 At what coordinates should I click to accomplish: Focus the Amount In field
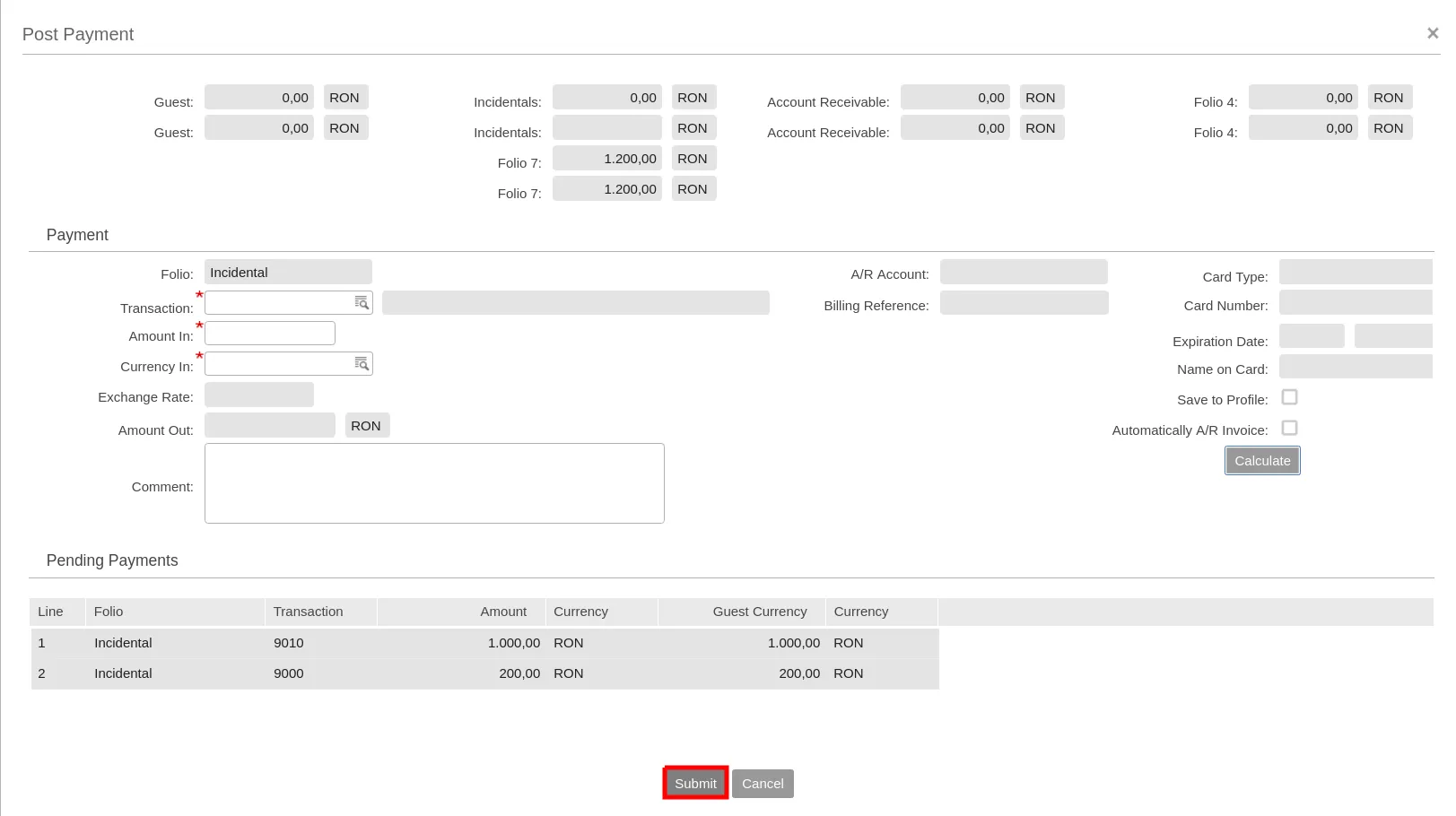point(270,334)
